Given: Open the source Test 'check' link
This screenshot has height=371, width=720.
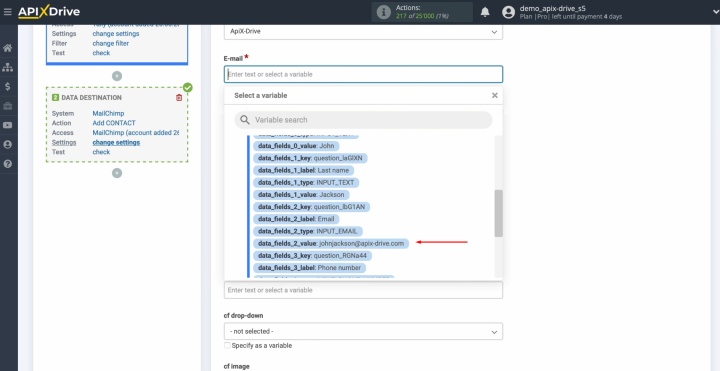Looking at the screenshot, I should pyautogui.click(x=101, y=53).
